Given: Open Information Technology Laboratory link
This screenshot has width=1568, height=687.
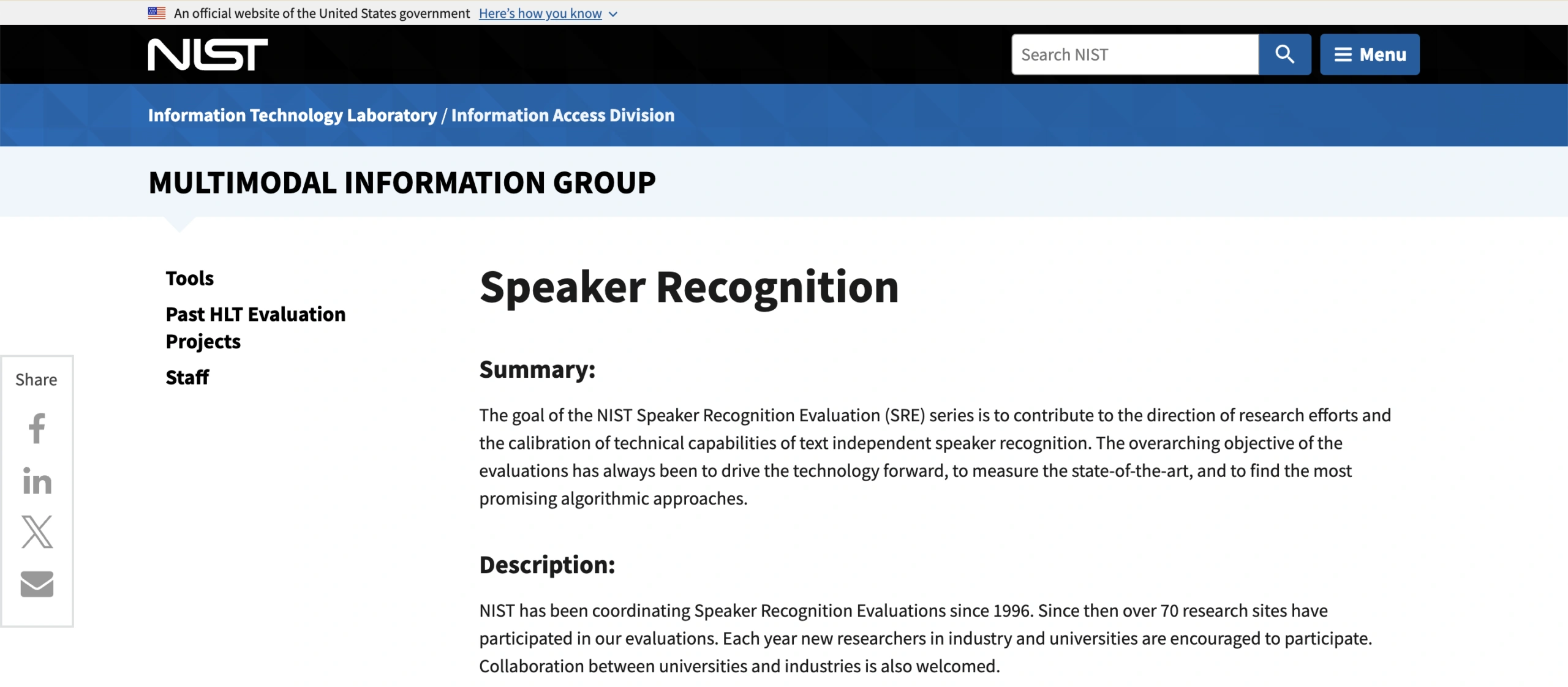Looking at the screenshot, I should (x=293, y=115).
